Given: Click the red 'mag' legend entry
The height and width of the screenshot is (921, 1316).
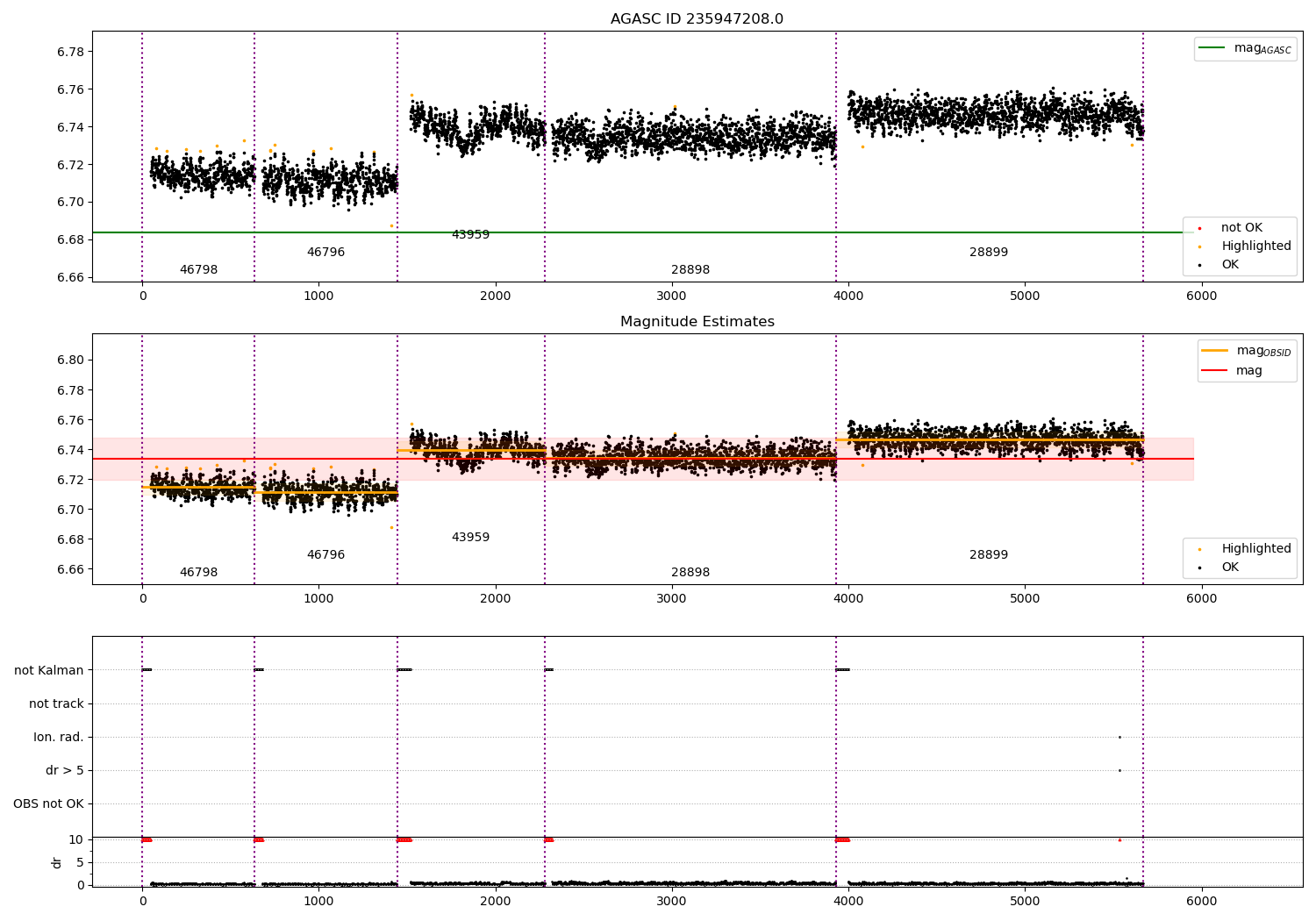Looking at the screenshot, I should pos(1232,371).
